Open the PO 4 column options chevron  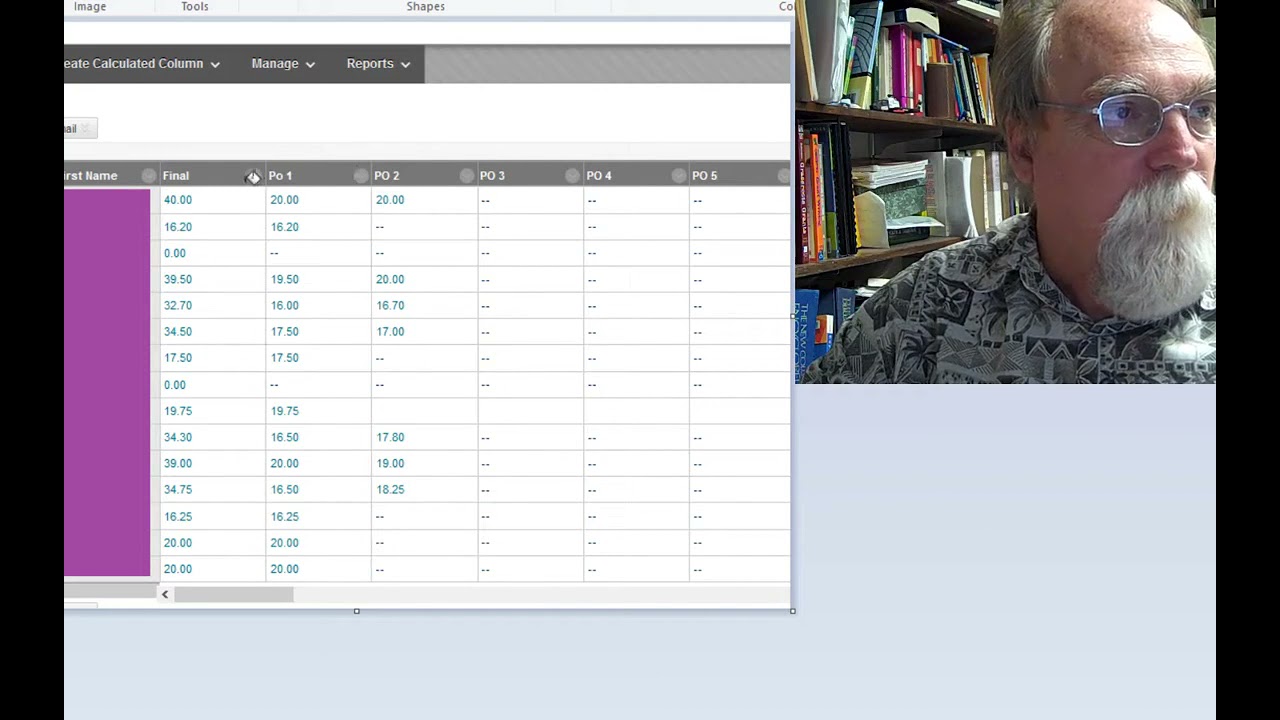pos(679,176)
